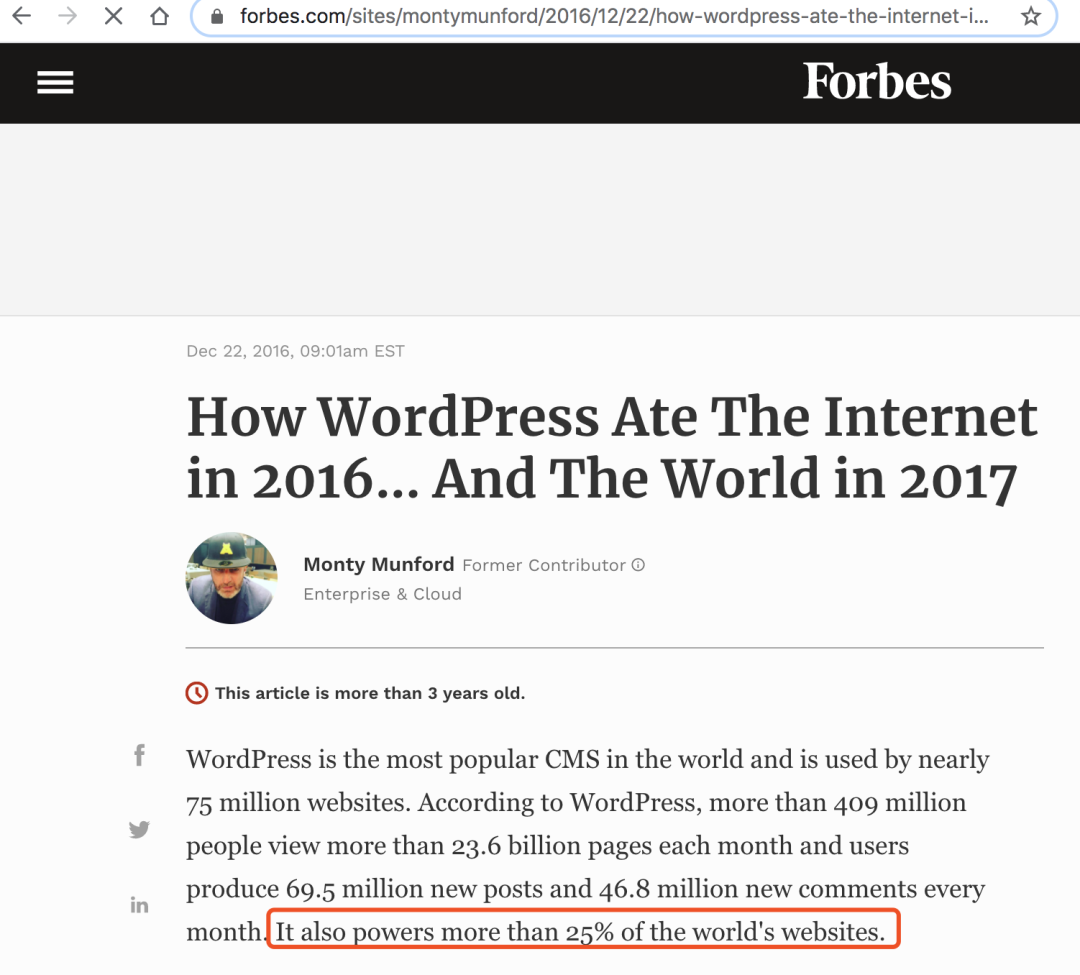Click the Dec 22, 2016 publish date
1080x975 pixels.
click(295, 351)
